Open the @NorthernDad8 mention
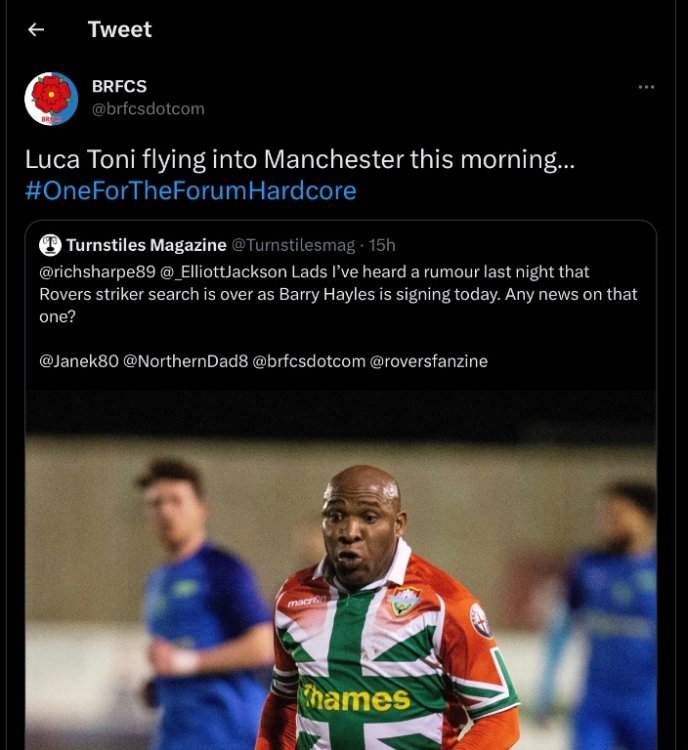 pos(185,361)
